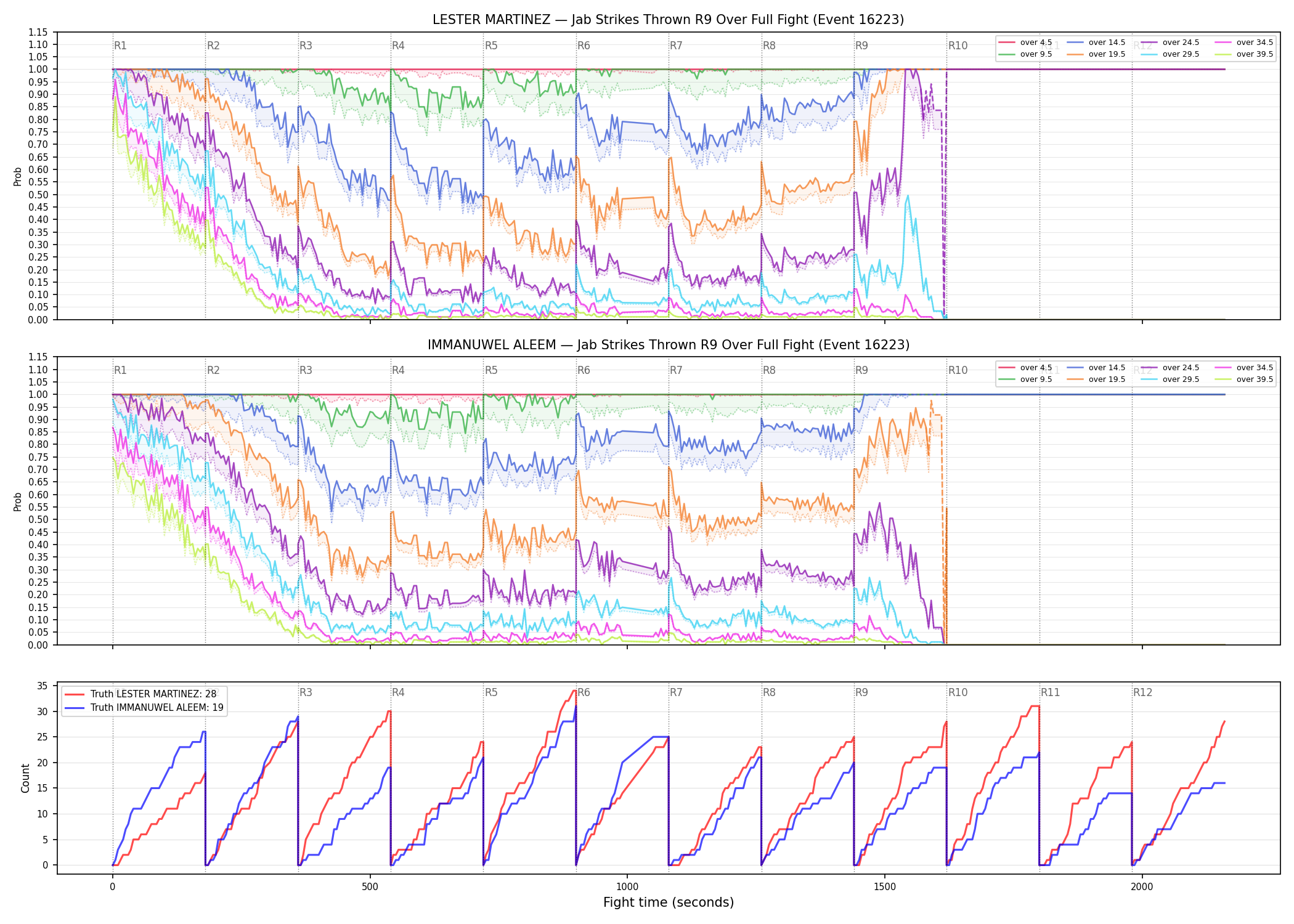
Task: Click 'over 19.5' legend entry in Aleem chart
Action: 1096,379
